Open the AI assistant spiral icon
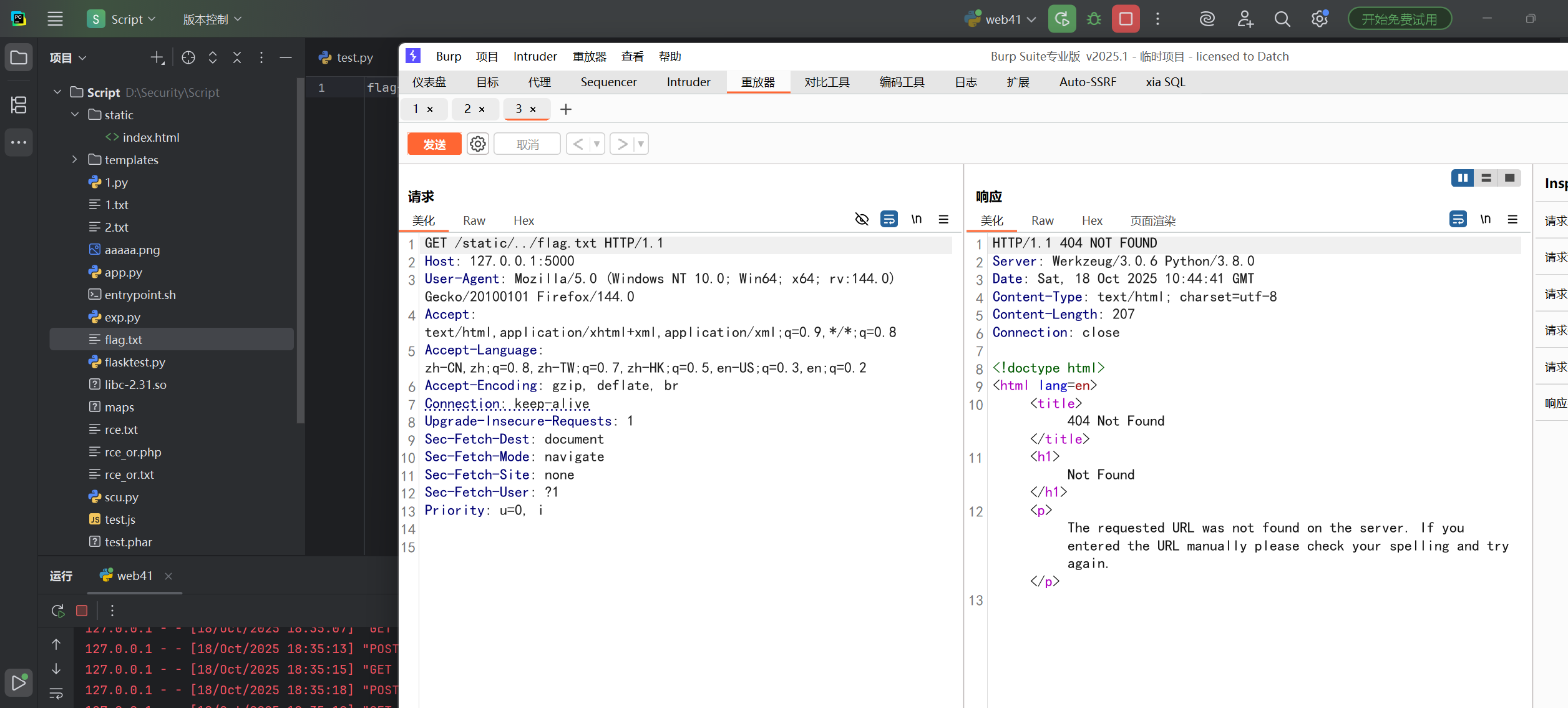The width and height of the screenshot is (1568, 708). [1207, 19]
